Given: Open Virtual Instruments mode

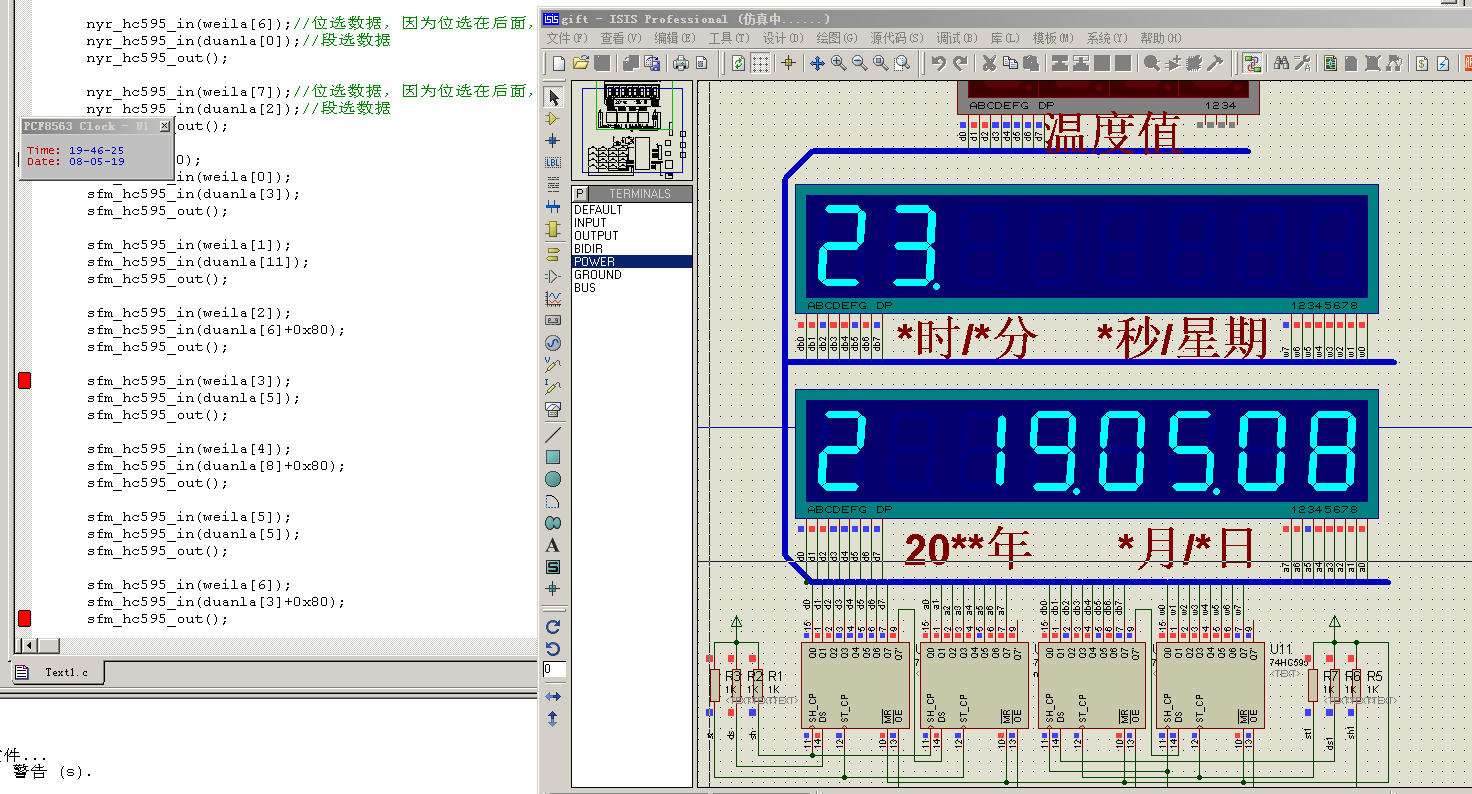Looking at the screenshot, I should [553, 409].
